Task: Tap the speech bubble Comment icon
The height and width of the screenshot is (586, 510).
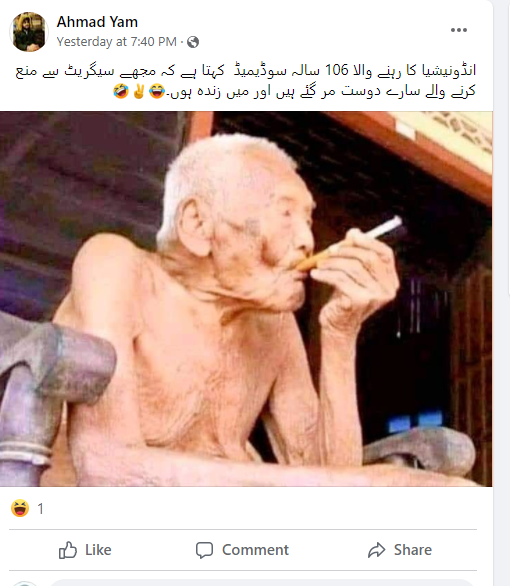Action: pos(204,550)
